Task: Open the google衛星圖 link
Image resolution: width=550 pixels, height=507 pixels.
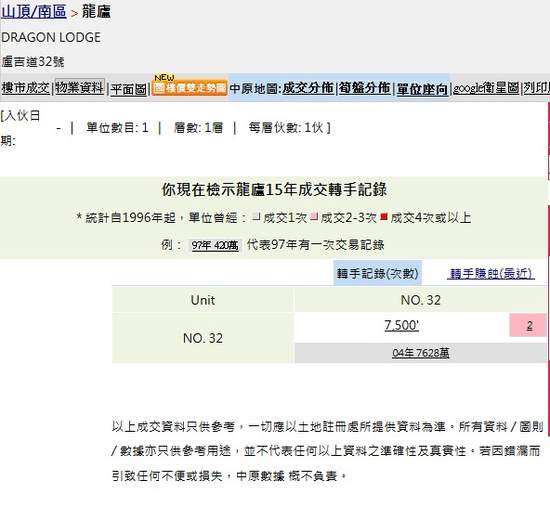Action: 486,88
